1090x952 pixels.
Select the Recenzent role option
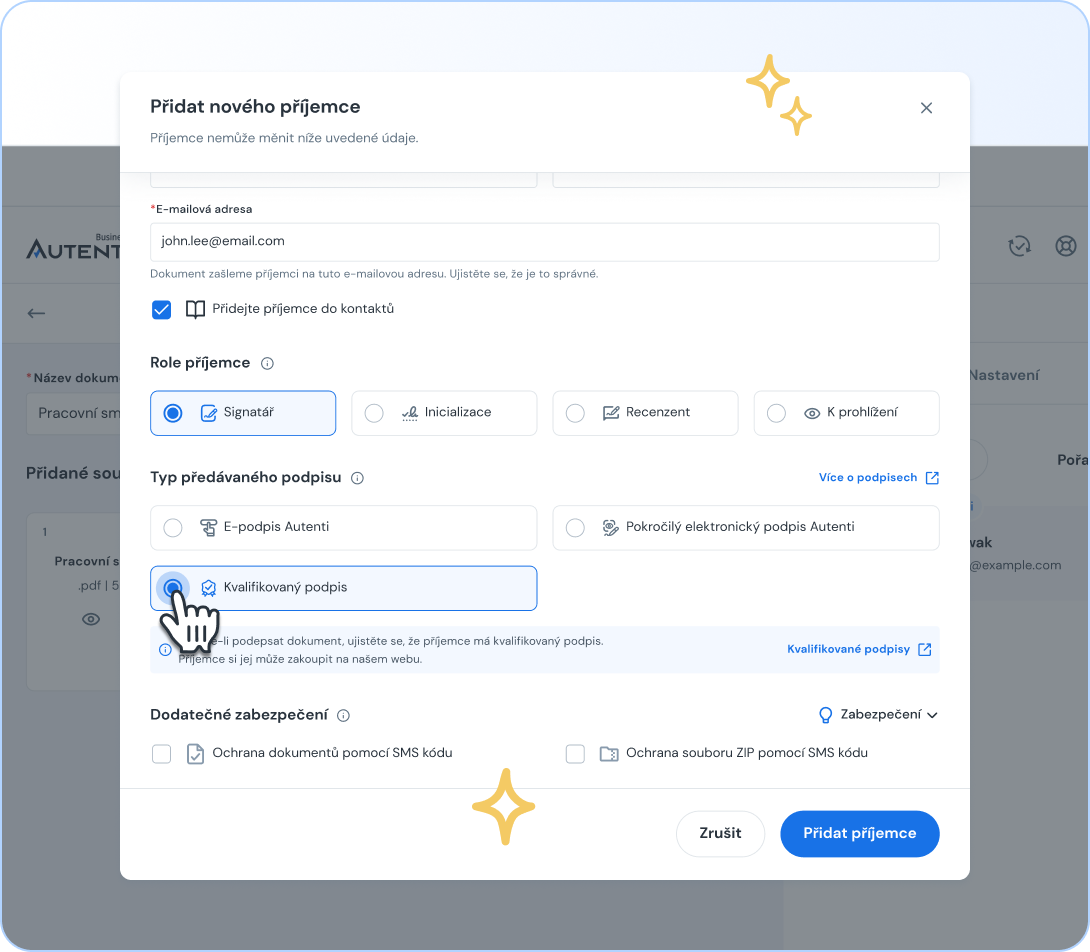coord(645,413)
